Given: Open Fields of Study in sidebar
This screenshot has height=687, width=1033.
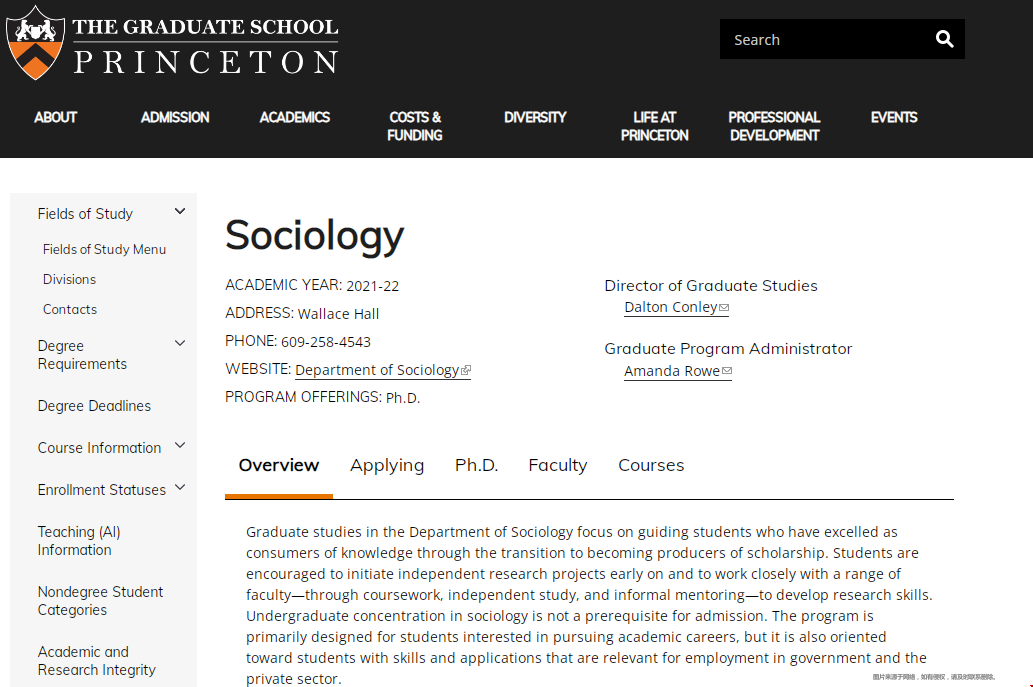Looking at the screenshot, I should 85,214.
